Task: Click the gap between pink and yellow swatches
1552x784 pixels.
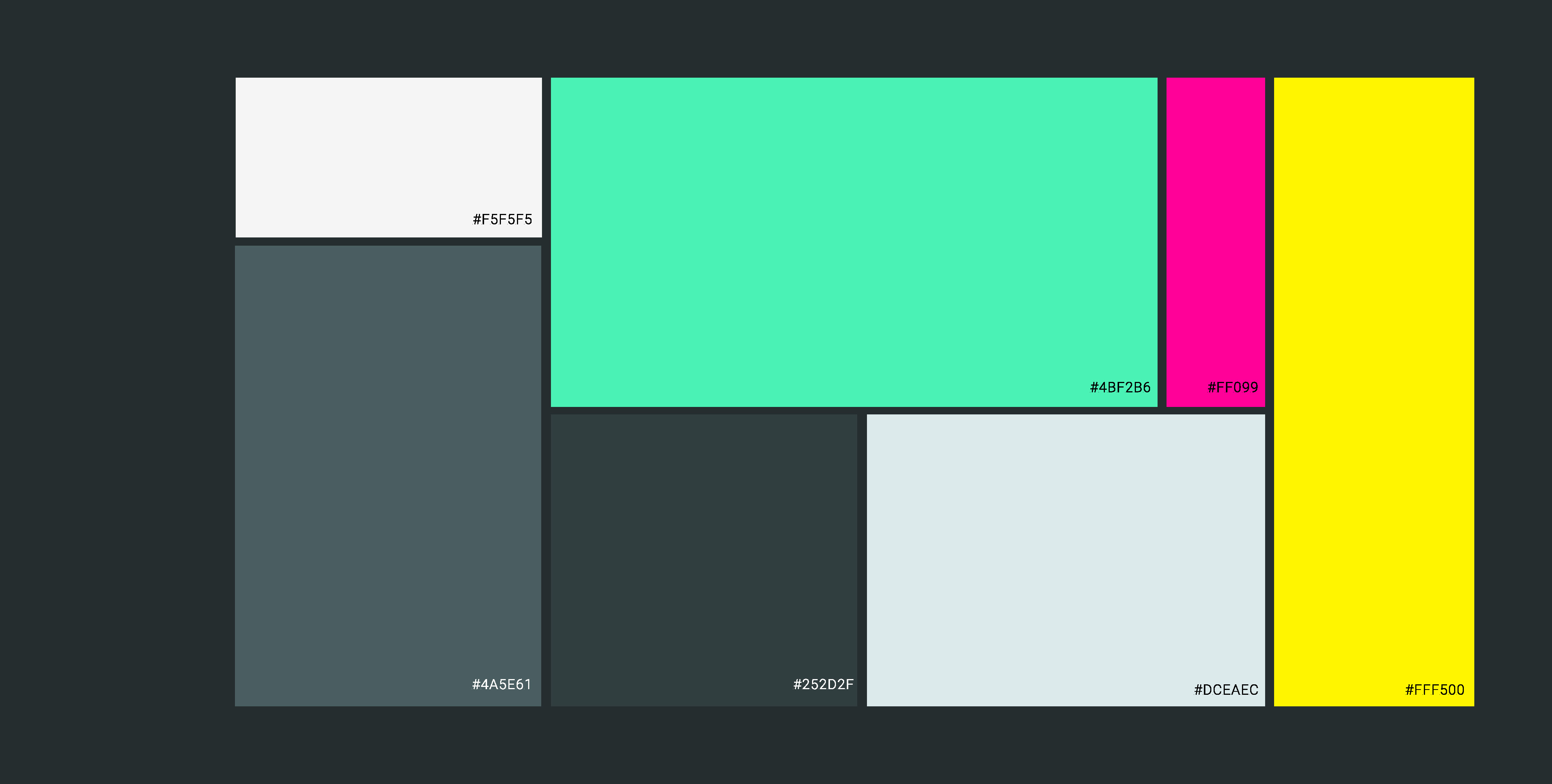Action: (x=1270, y=242)
